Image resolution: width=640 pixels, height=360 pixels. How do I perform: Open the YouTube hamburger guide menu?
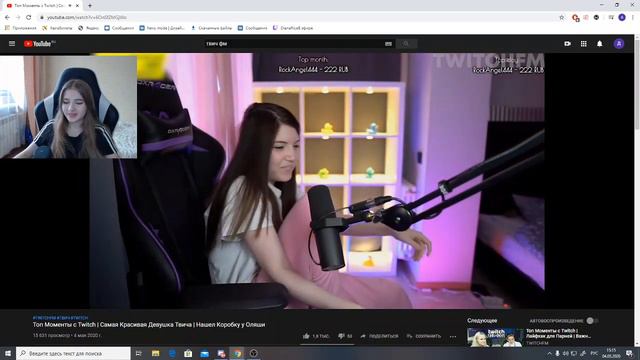pos(12,44)
